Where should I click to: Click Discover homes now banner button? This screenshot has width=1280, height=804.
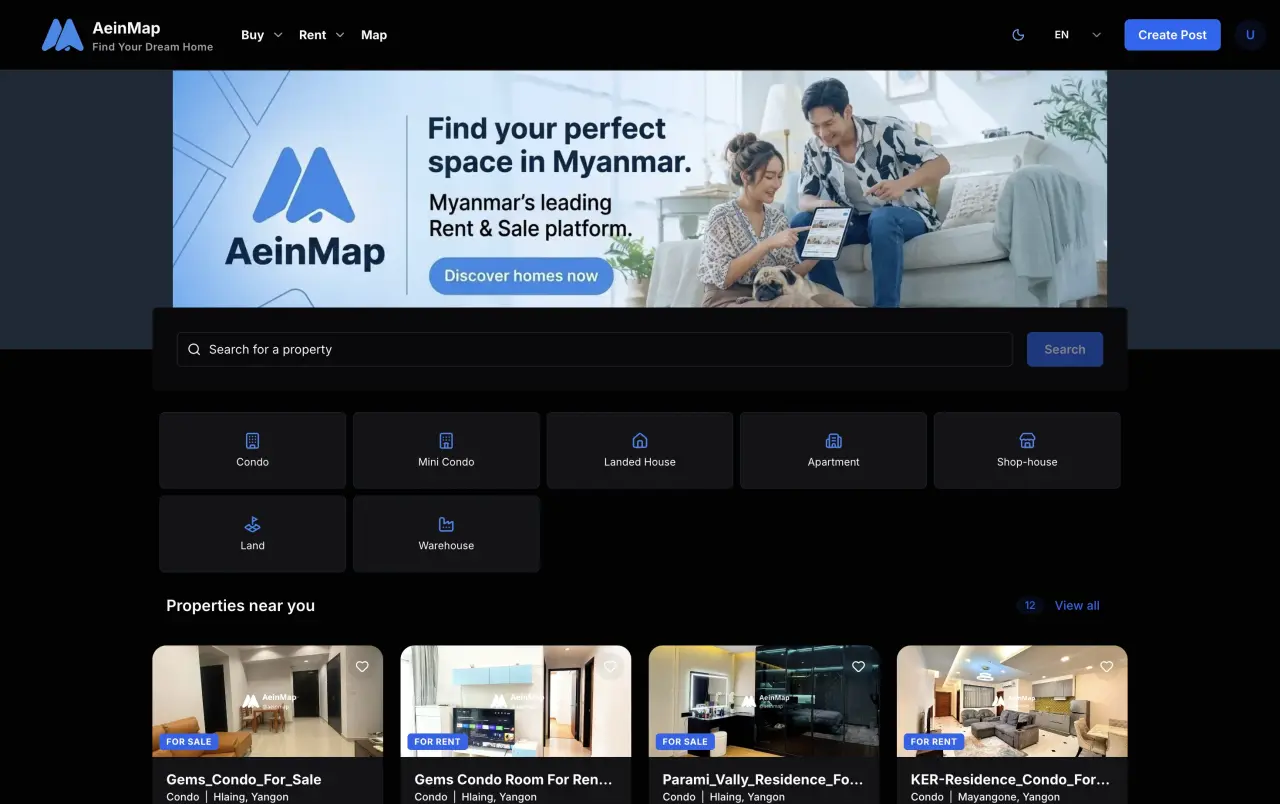point(521,276)
